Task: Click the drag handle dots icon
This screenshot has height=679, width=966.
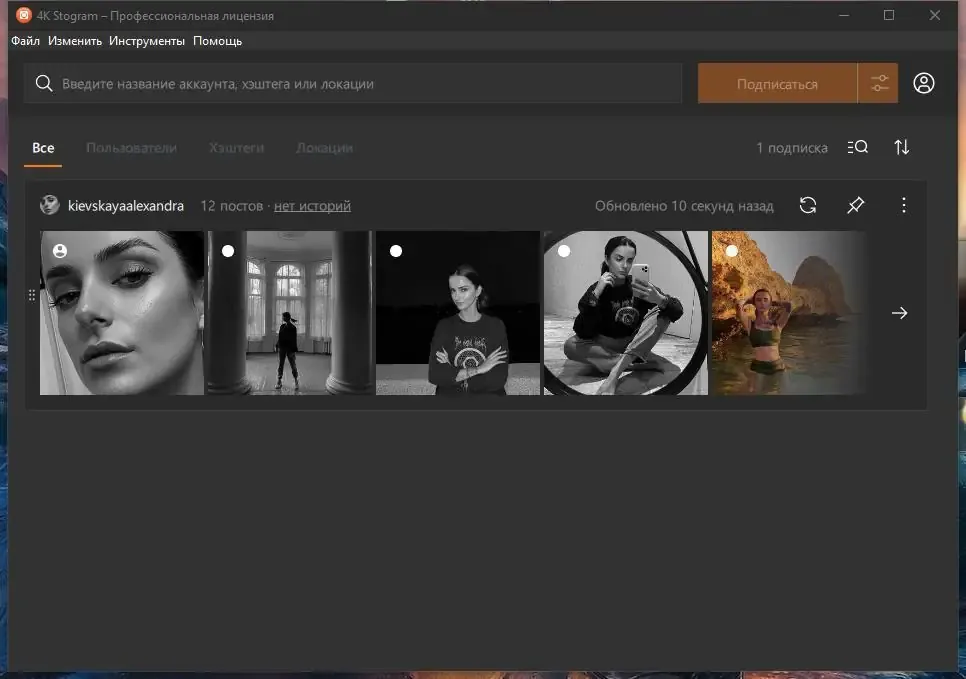Action: click(x=32, y=296)
